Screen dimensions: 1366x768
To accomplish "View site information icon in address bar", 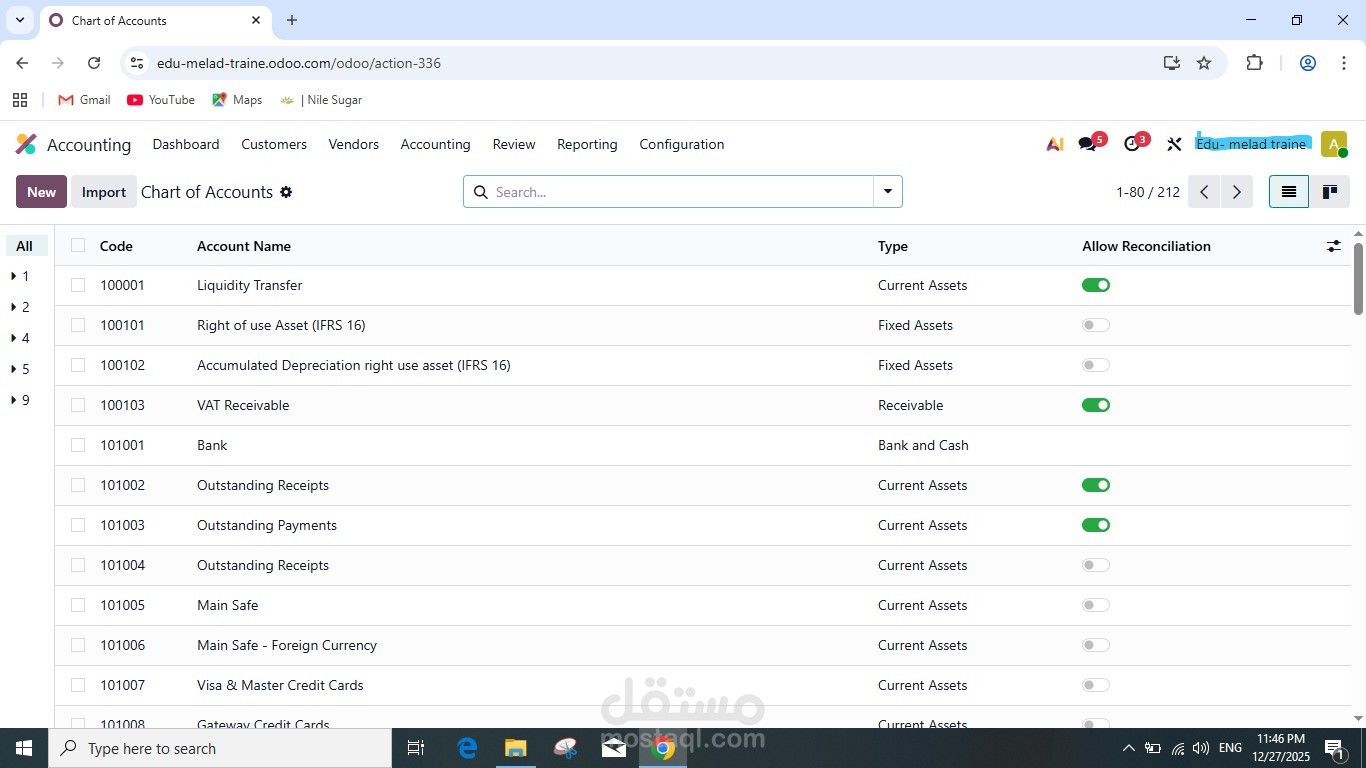I will pos(137,63).
